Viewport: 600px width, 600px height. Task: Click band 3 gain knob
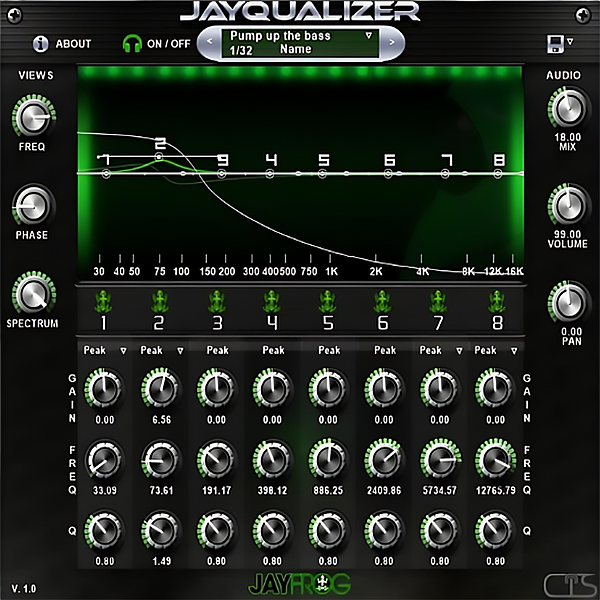point(216,388)
